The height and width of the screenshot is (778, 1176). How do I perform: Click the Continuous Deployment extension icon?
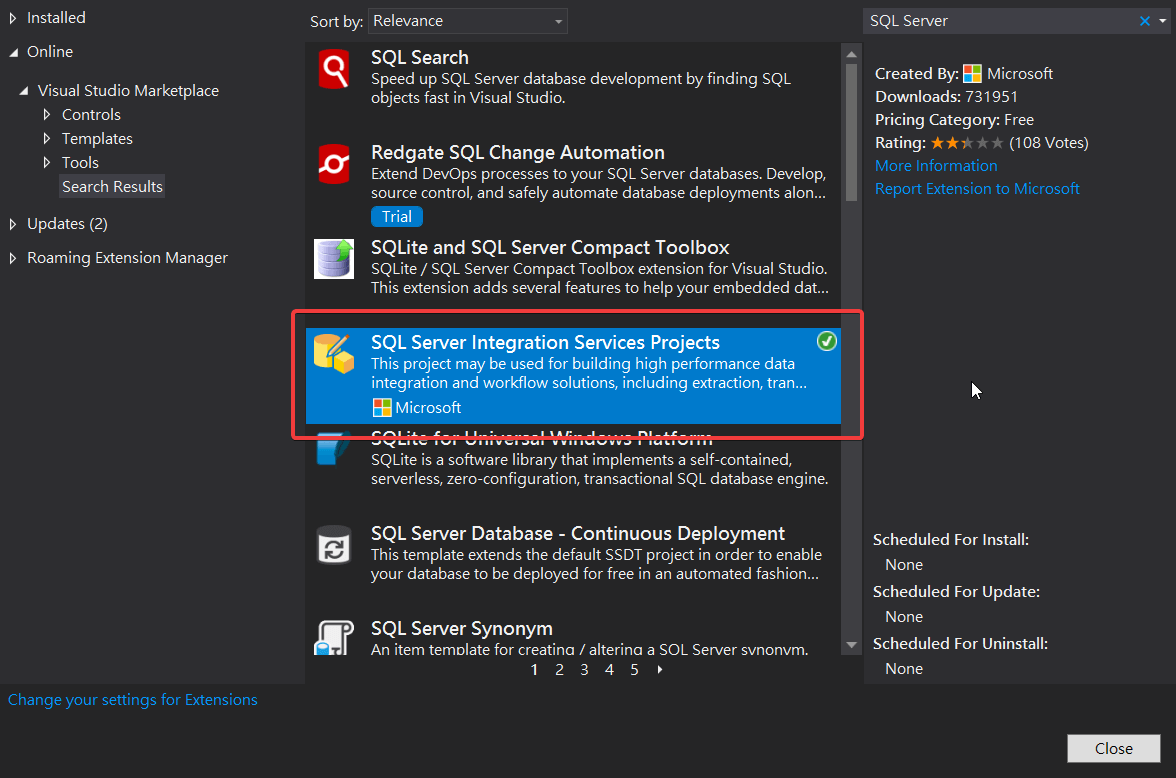pyautogui.click(x=334, y=545)
